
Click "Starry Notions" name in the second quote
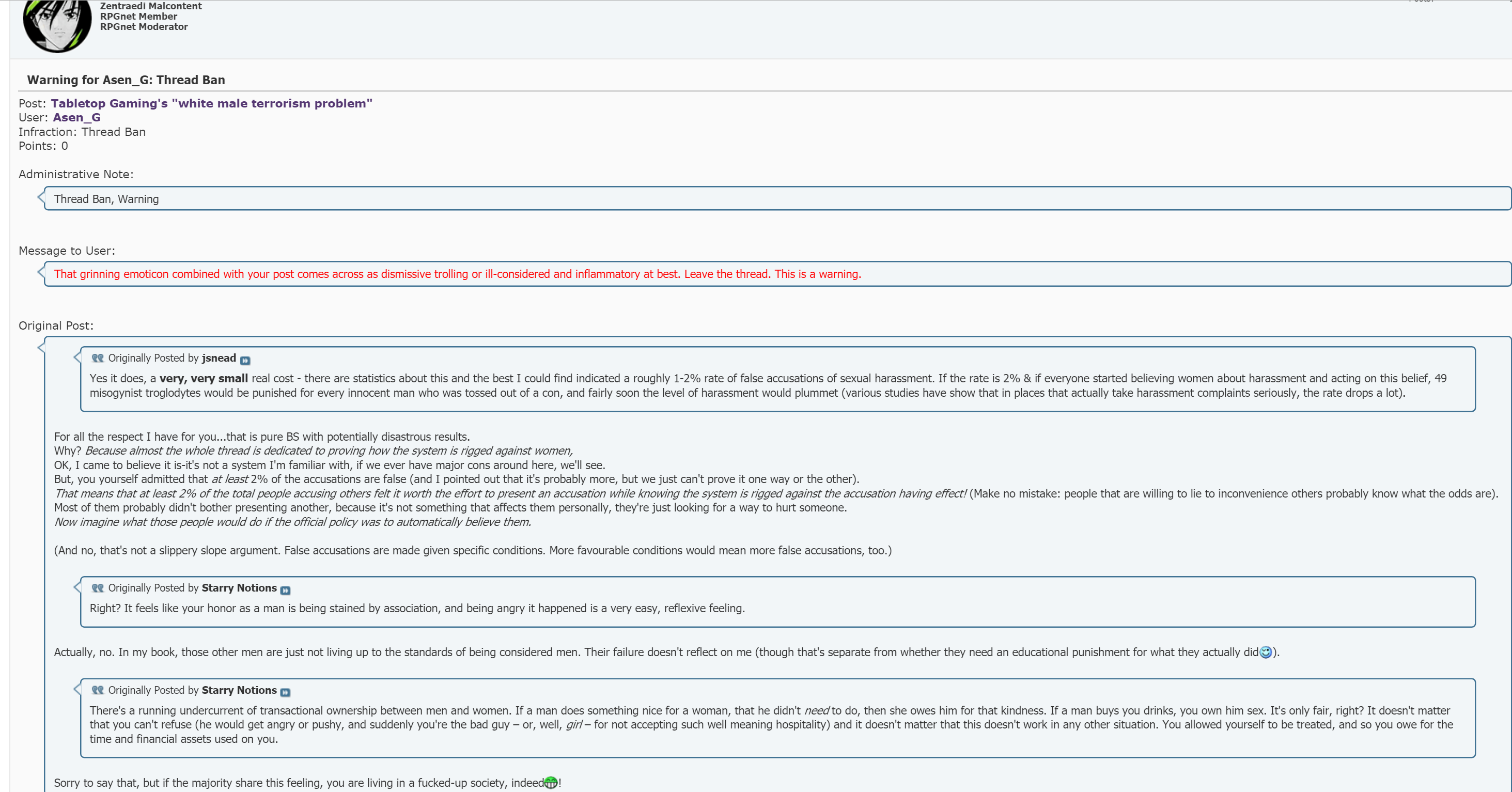[x=240, y=690]
